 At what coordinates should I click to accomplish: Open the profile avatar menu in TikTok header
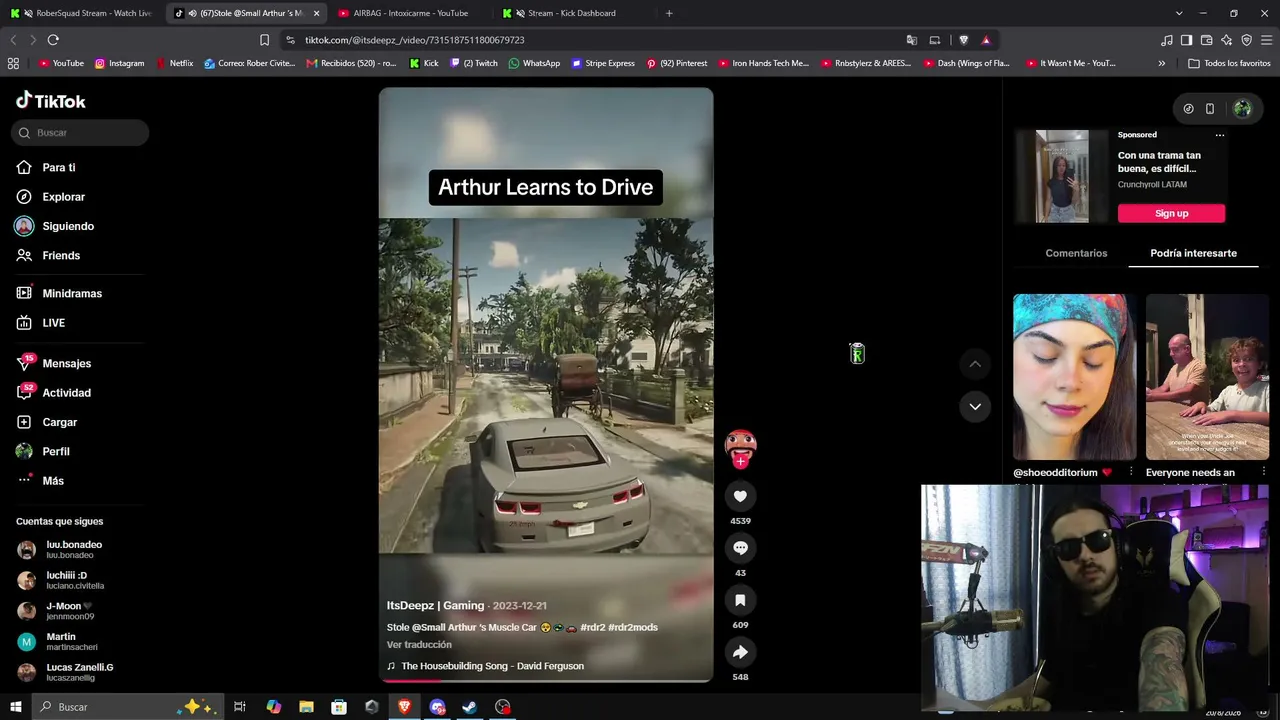tap(1242, 109)
